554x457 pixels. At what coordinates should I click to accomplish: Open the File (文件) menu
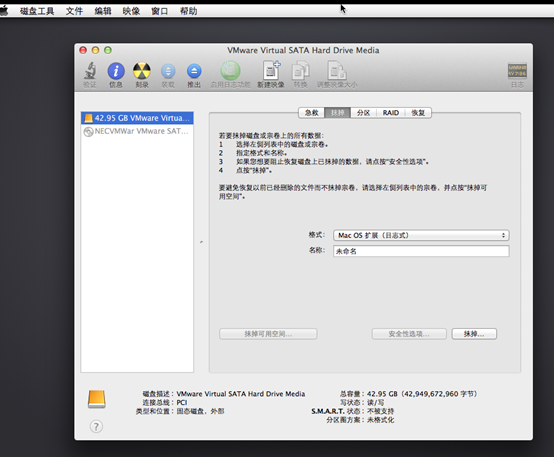point(74,11)
